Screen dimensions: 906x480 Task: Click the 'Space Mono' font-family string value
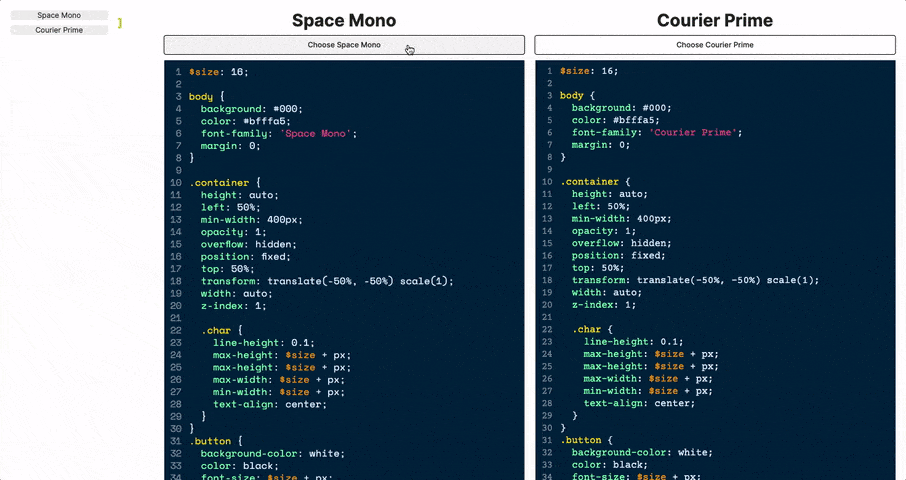point(318,133)
